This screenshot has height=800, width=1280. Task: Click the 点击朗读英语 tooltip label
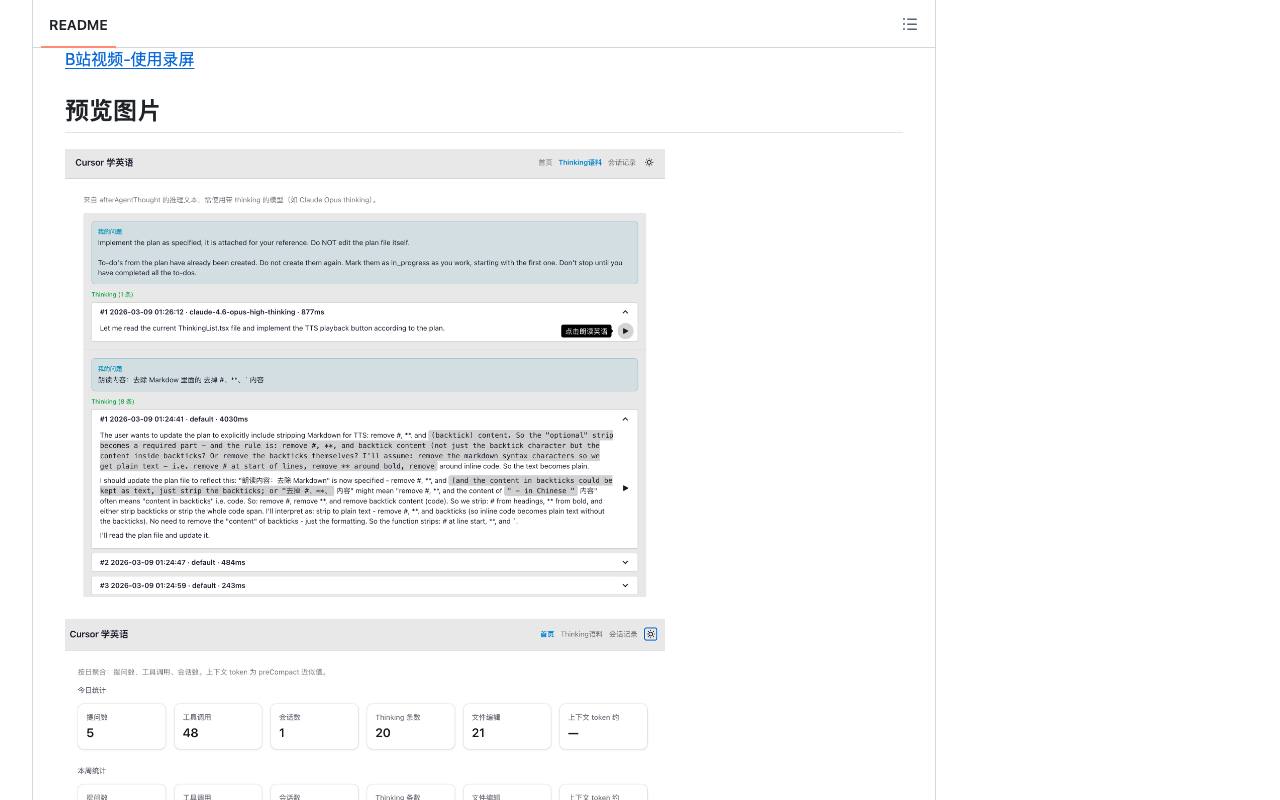586,331
